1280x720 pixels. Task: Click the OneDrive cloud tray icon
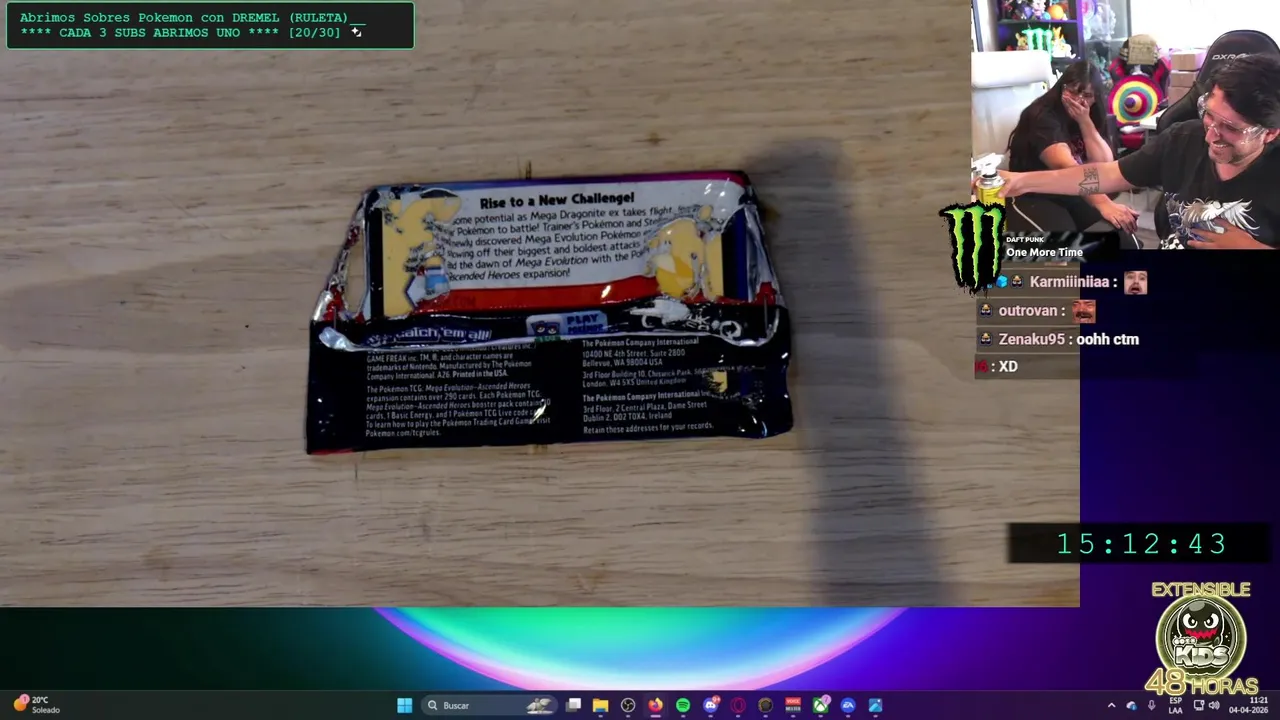pyautogui.click(x=1131, y=705)
